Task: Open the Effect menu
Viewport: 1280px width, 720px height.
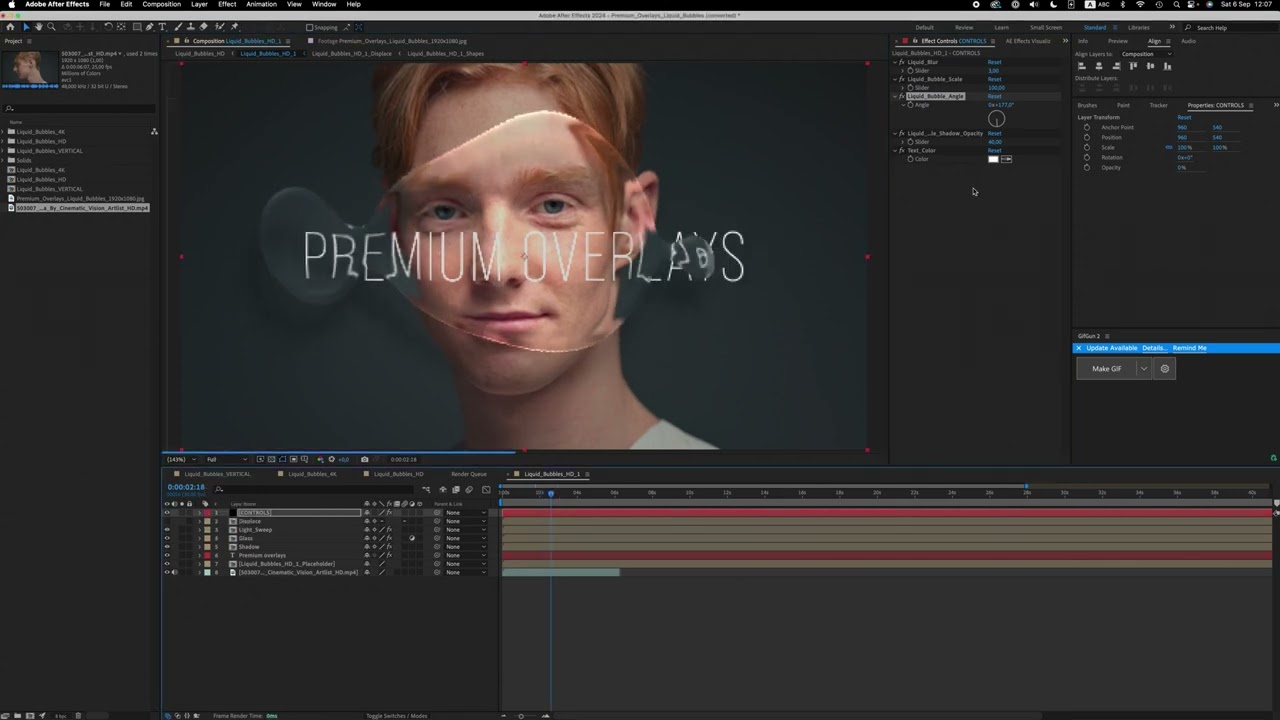Action: point(227,4)
